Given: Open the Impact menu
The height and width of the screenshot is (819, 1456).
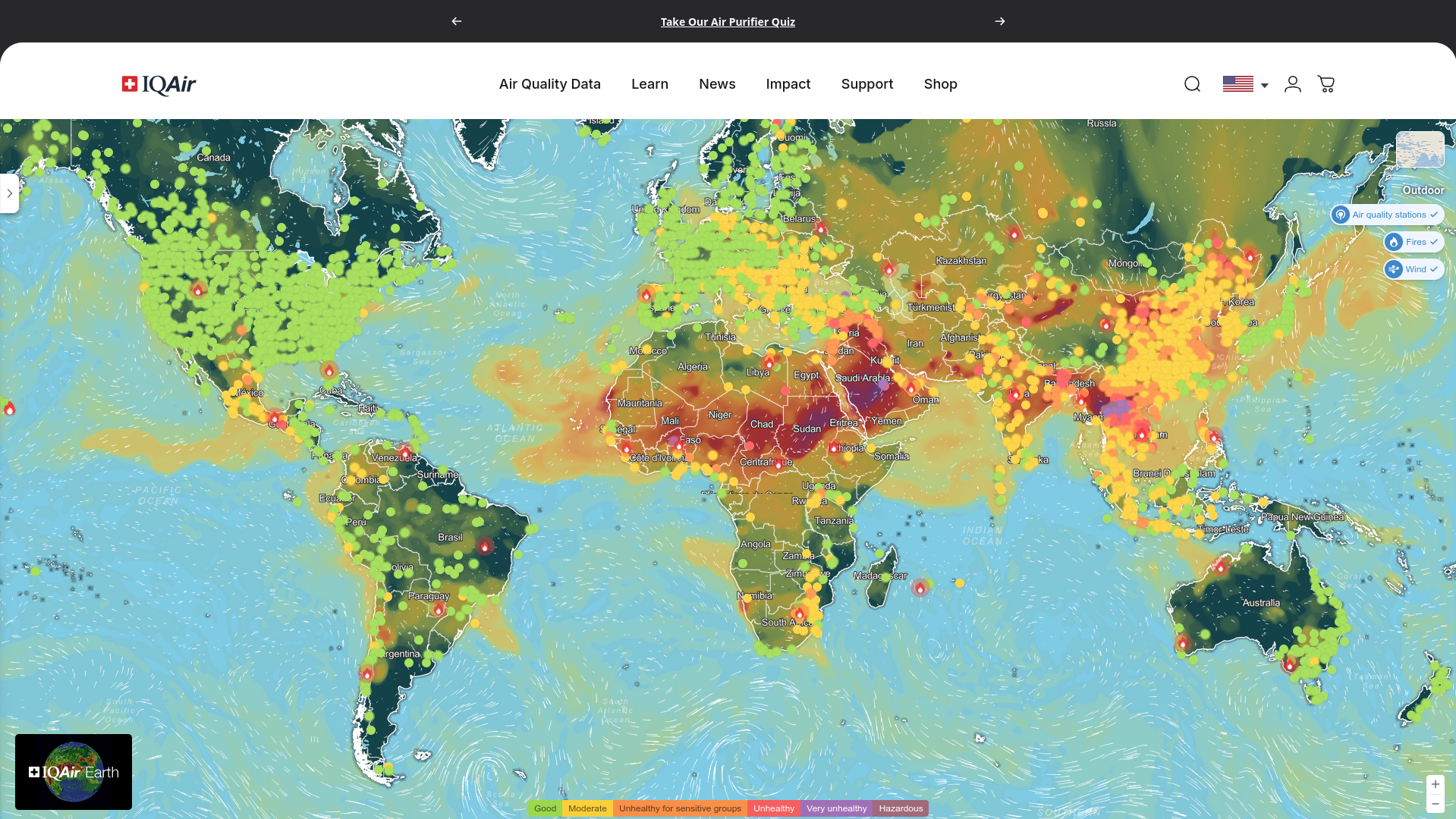Looking at the screenshot, I should click(788, 84).
